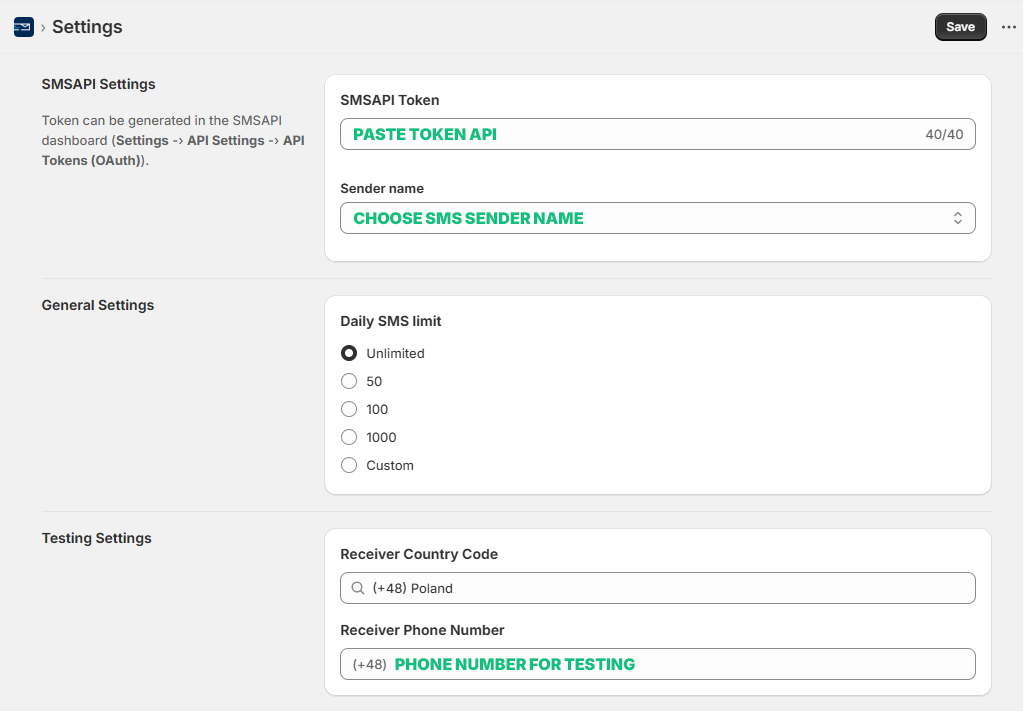Click the breadcrumb chevron before Settings
The height and width of the screenshot is (711, 1023).
[x=43, y=28]
